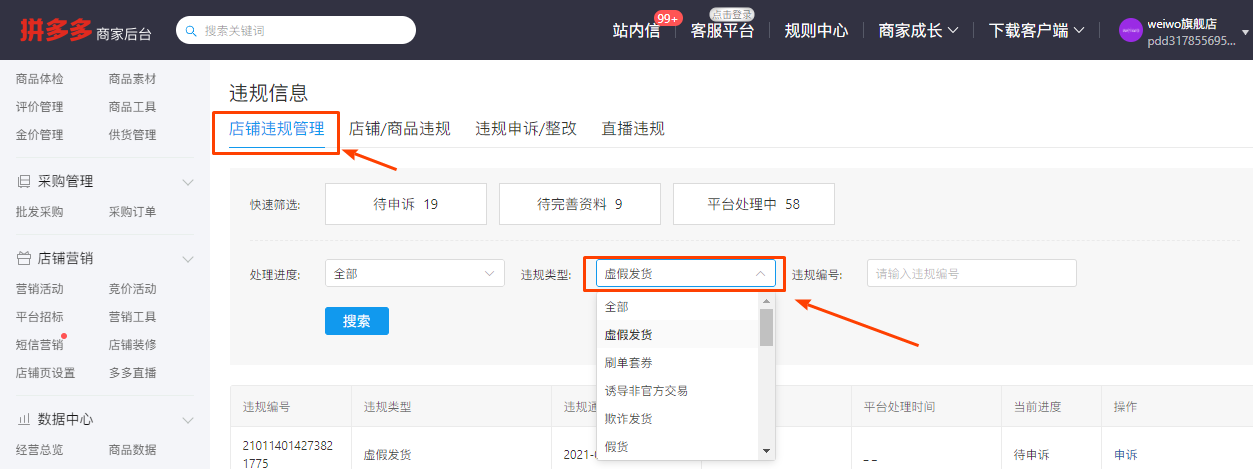The image size is (1253, 469).
Task: Open the 下载客户端 dropdown menu
Action: (1036, 30)
